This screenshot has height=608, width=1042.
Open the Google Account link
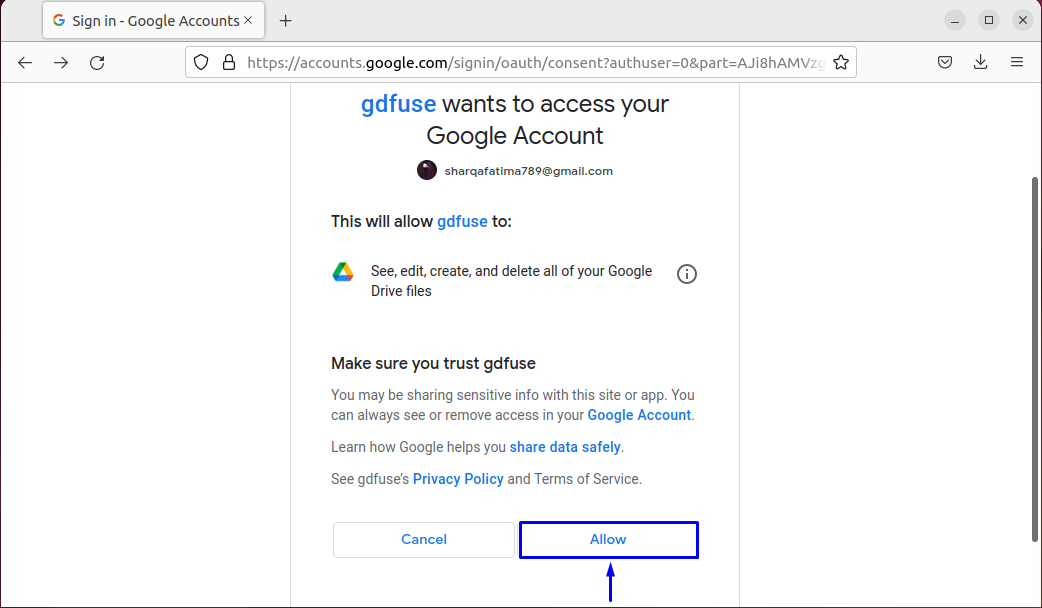[x=639, y=415]
